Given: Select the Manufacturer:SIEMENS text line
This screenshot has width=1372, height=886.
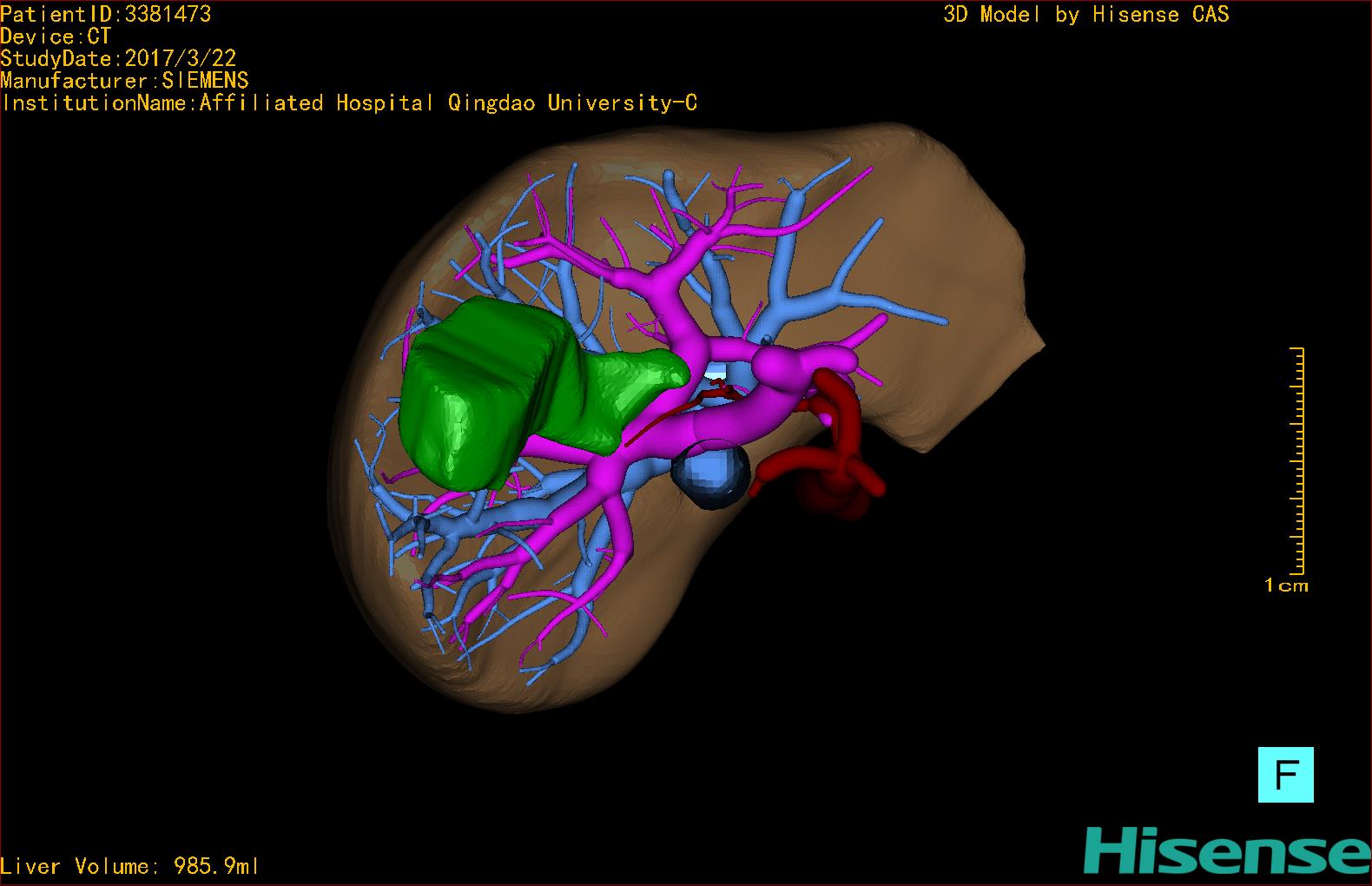Looking at the screenshot, I should coord(125,81).
